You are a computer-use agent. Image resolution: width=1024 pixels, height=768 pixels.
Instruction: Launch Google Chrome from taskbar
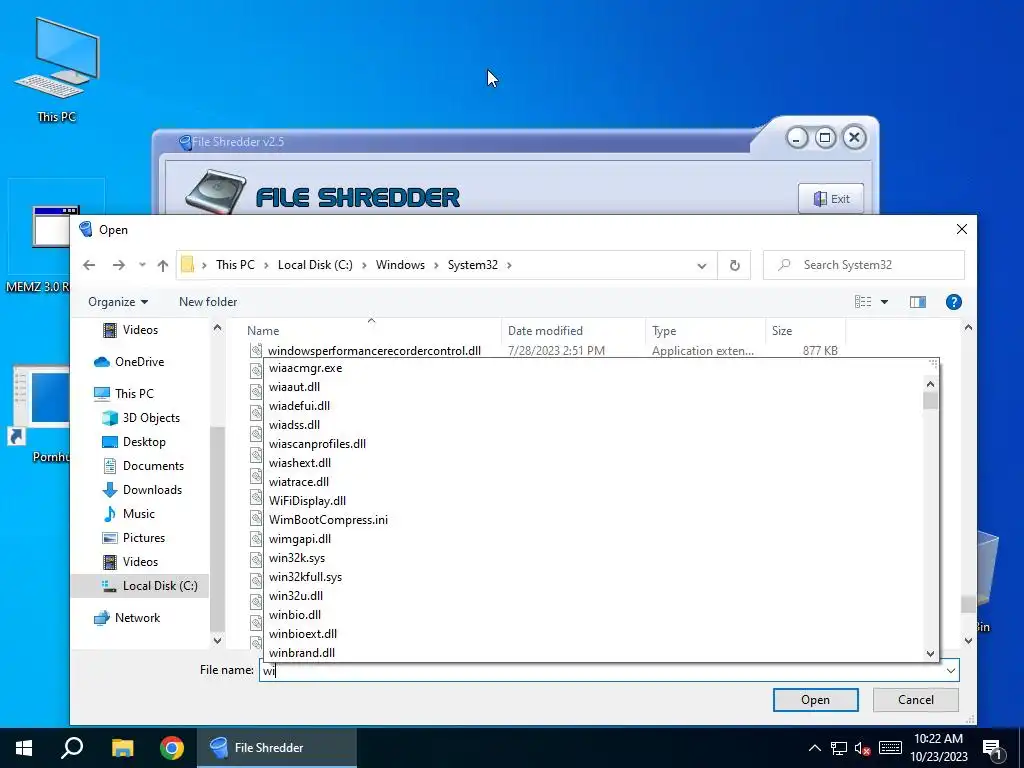pyautogui.click(x=172, y=748)
